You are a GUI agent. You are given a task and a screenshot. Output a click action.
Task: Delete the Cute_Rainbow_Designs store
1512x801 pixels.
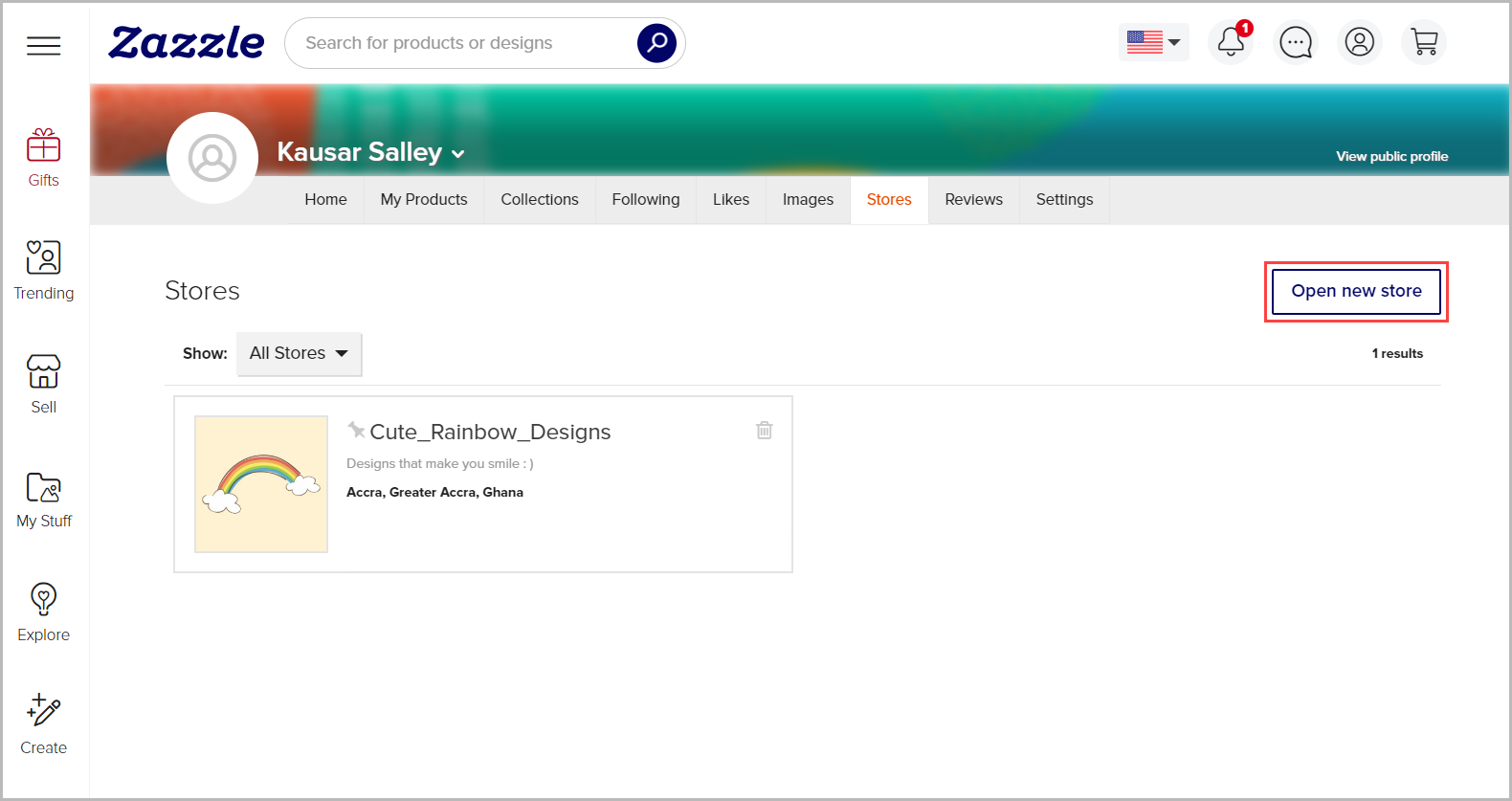(765, 431)
